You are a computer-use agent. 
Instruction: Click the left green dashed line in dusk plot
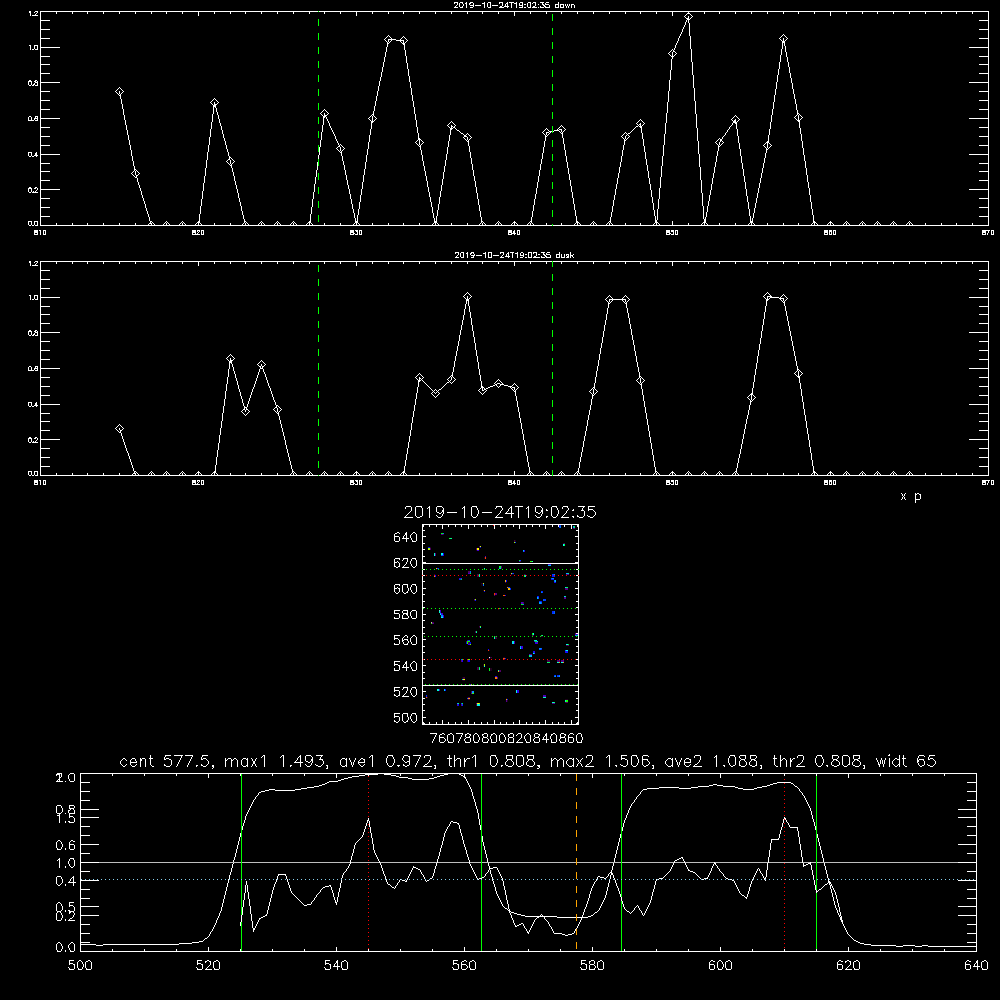pyautogui.click(x=318, y=368)
